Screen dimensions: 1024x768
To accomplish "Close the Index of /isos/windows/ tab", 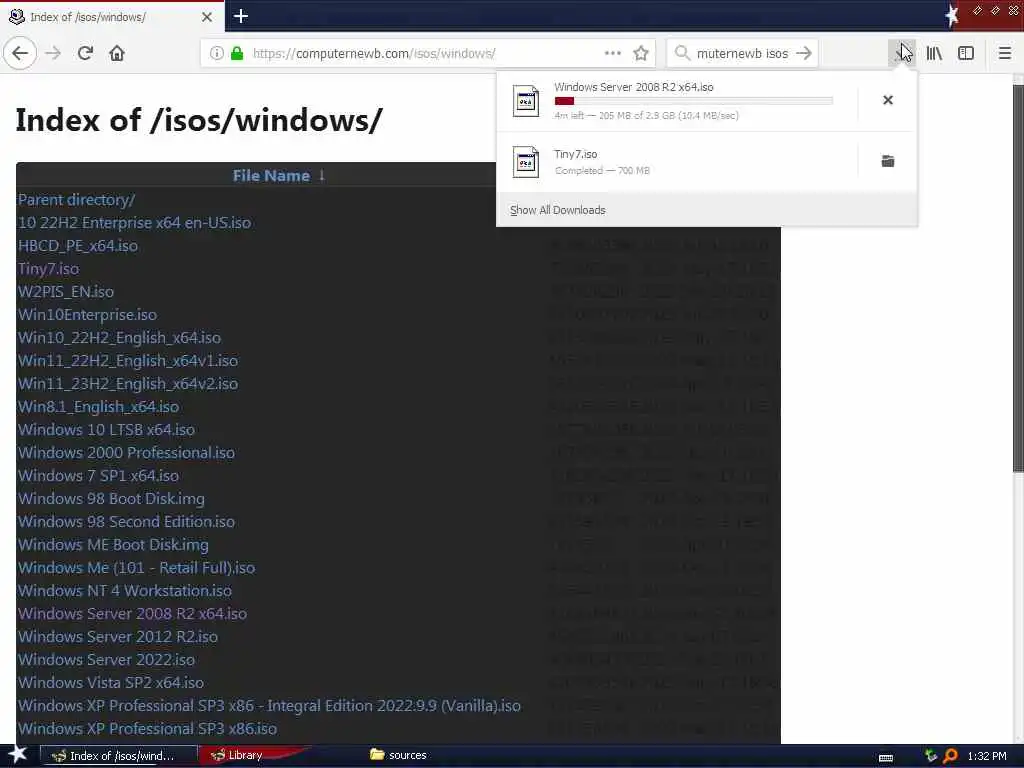I will (x=206, y=17).
